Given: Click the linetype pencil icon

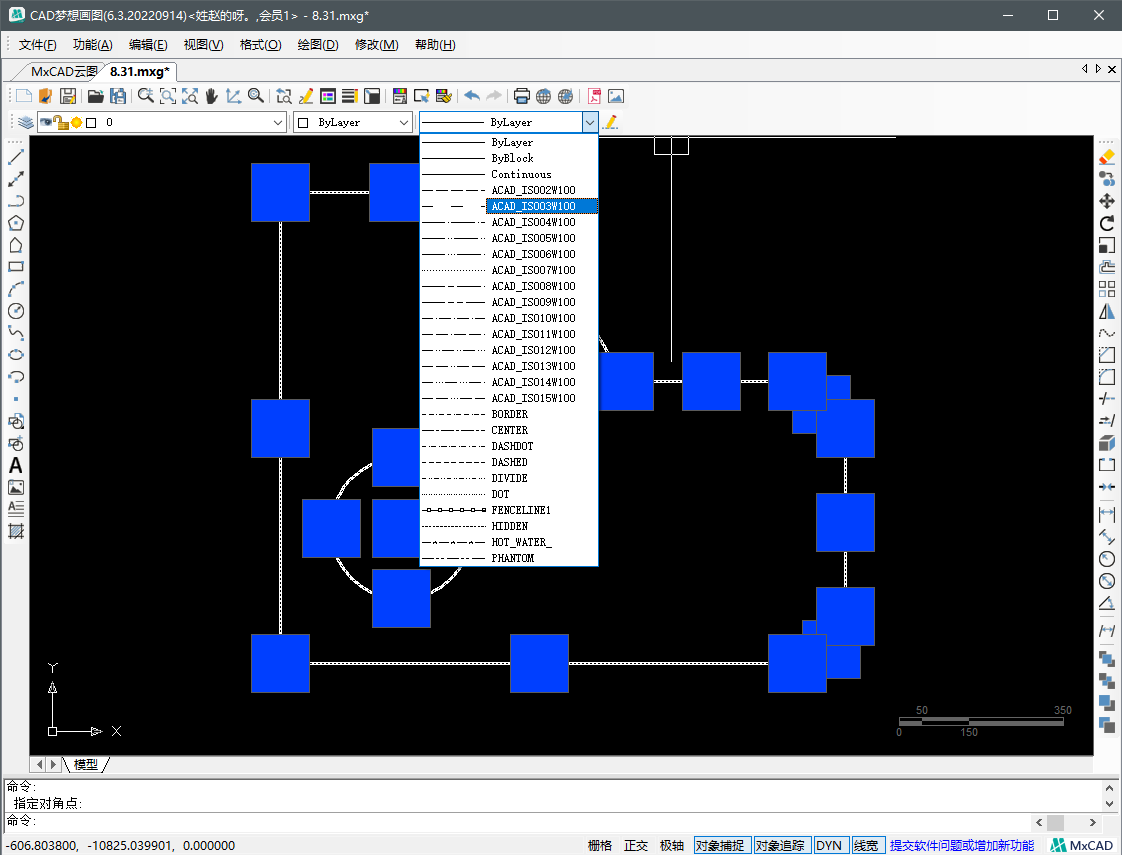Looking at the screenshot, I should pyautogui.click(x=610, y=122).
